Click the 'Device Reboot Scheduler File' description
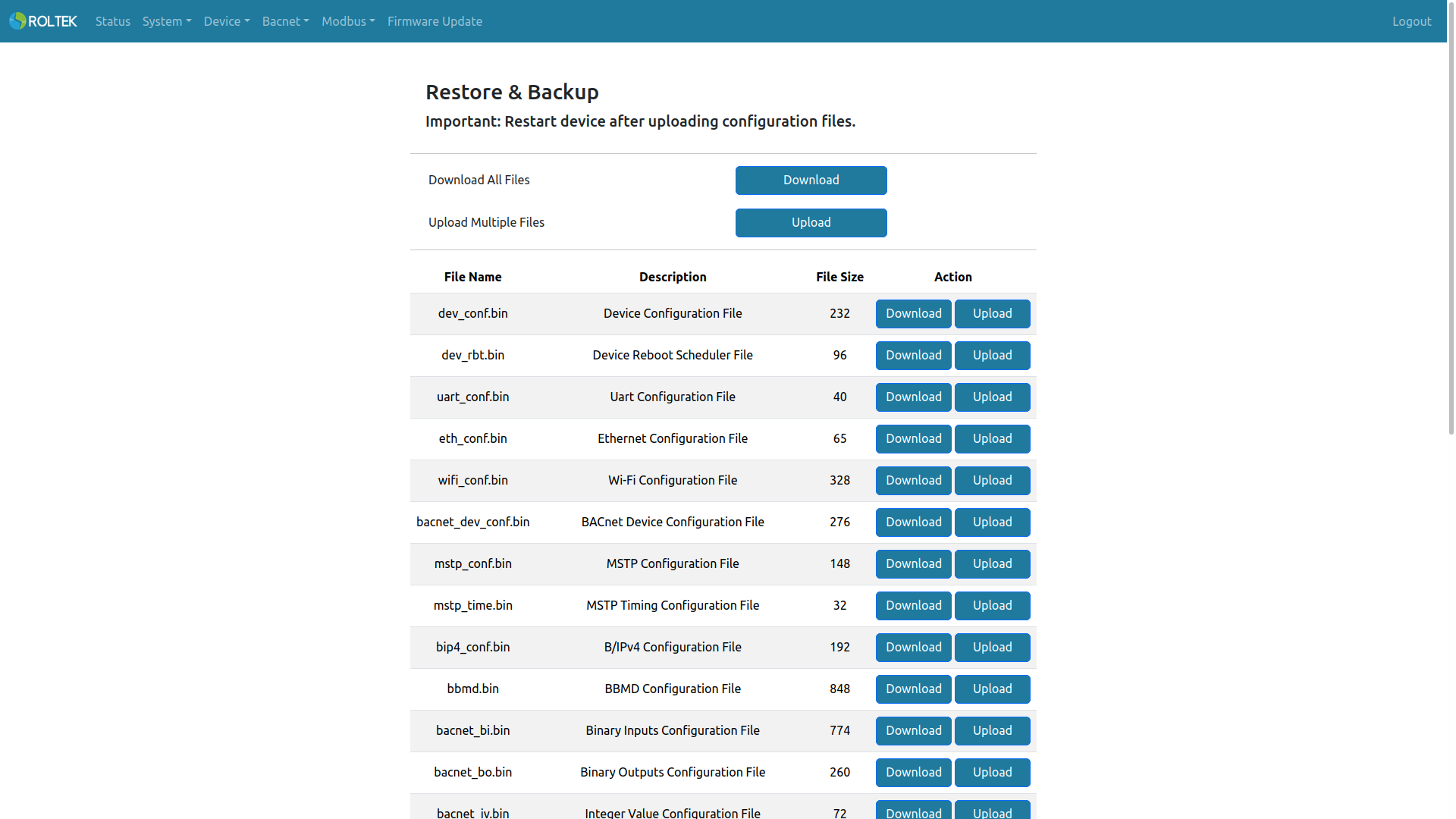The height and width of the screenshot is (819, 1456). [673, 356]
